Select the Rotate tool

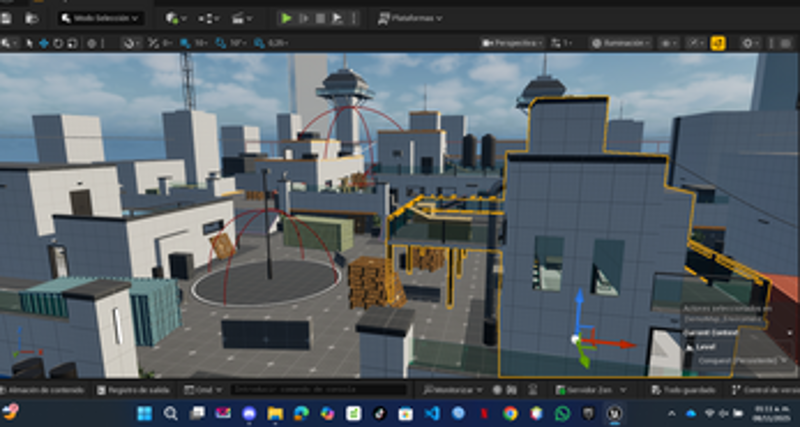[x=58, y=43]
